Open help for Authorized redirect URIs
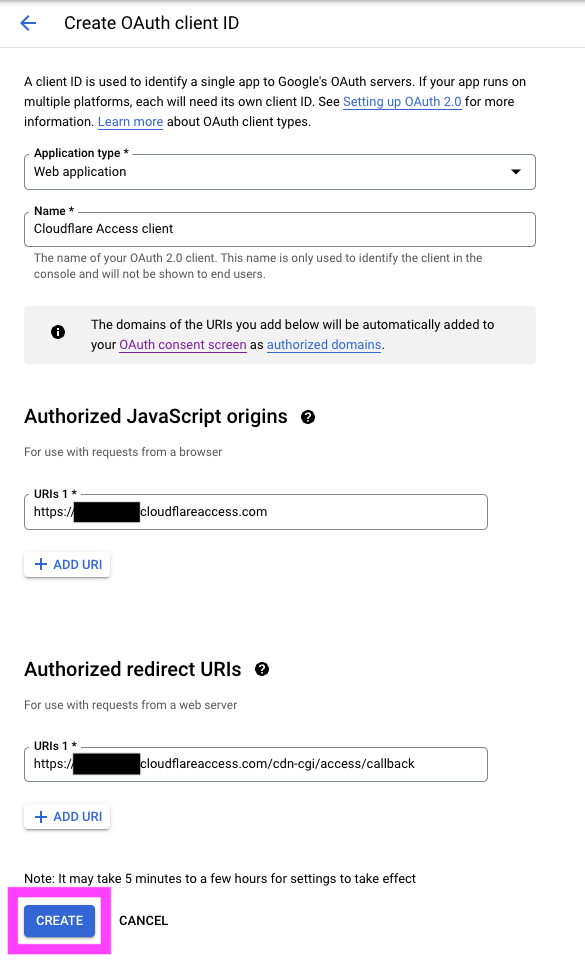This screenshot has height=969, width=585. tap(262, 669)
